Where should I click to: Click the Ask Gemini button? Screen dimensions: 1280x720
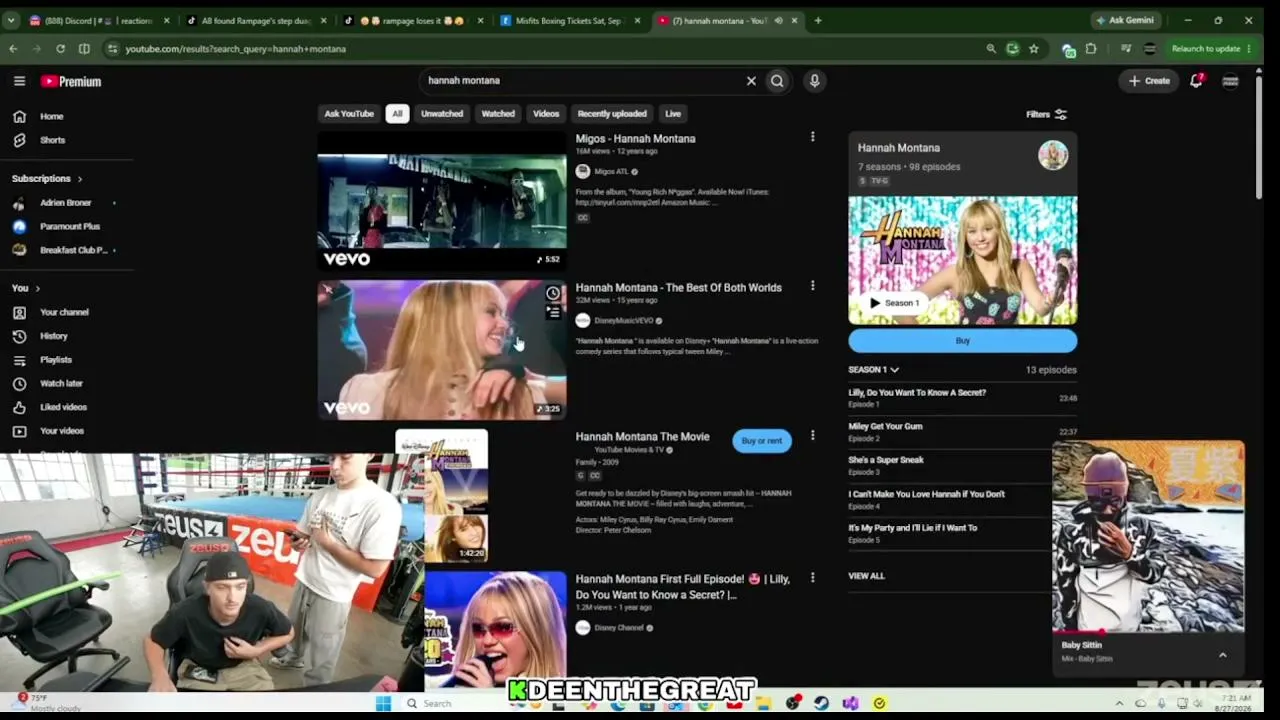(x=1124, y=20)
